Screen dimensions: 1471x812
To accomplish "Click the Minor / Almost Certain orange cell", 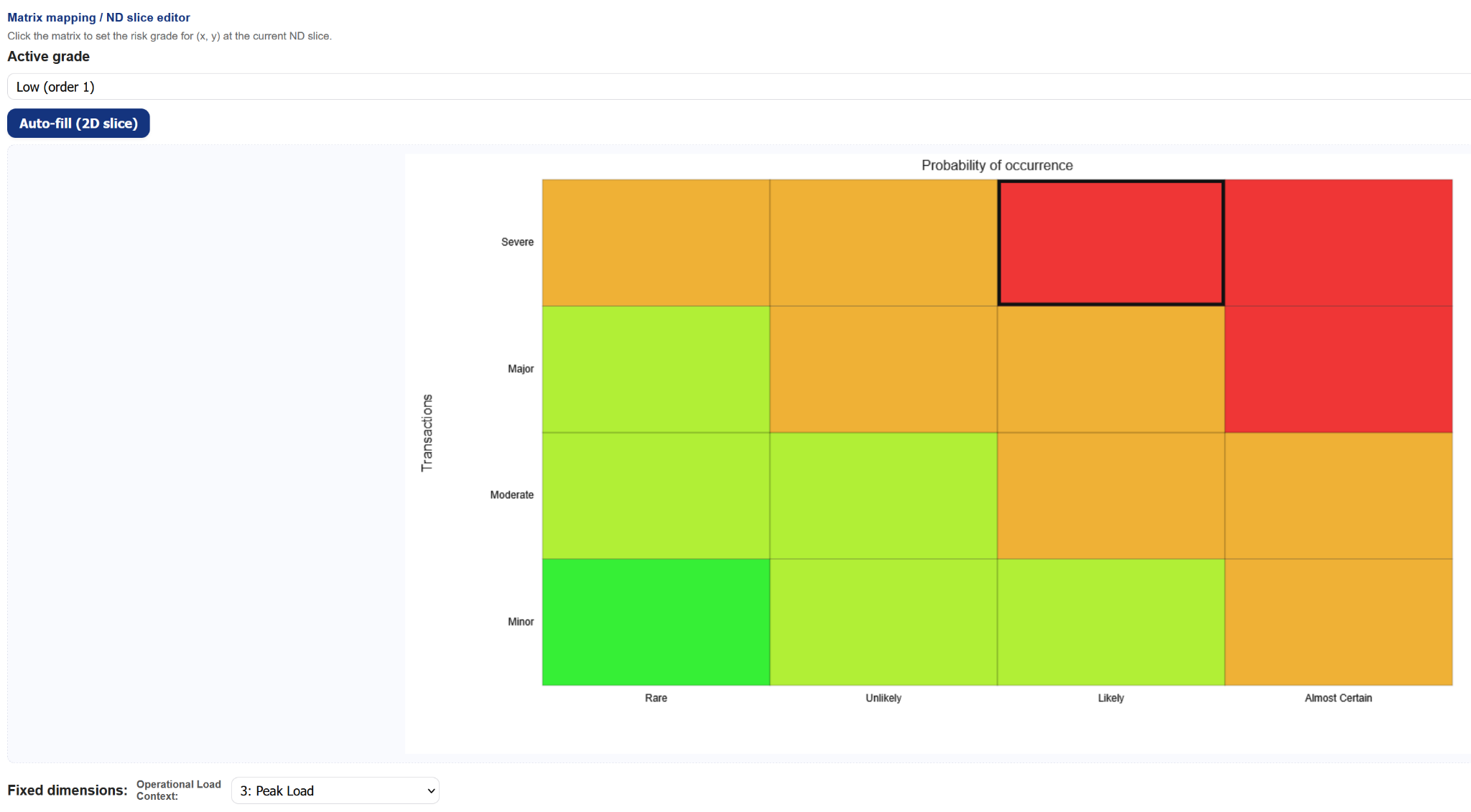I will tap(1338, 622).
